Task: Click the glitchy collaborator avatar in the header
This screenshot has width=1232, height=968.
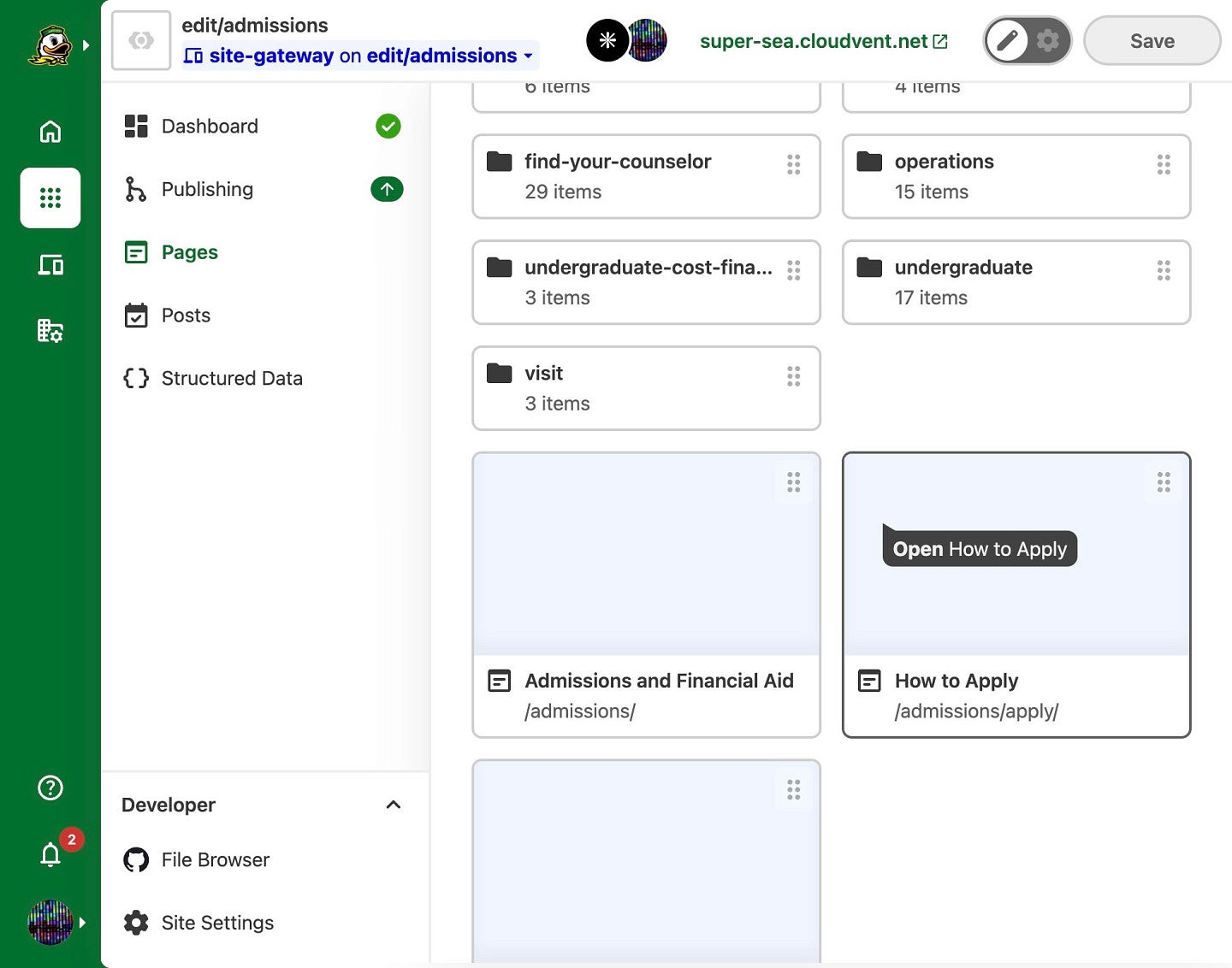Action: coord(648,40)
